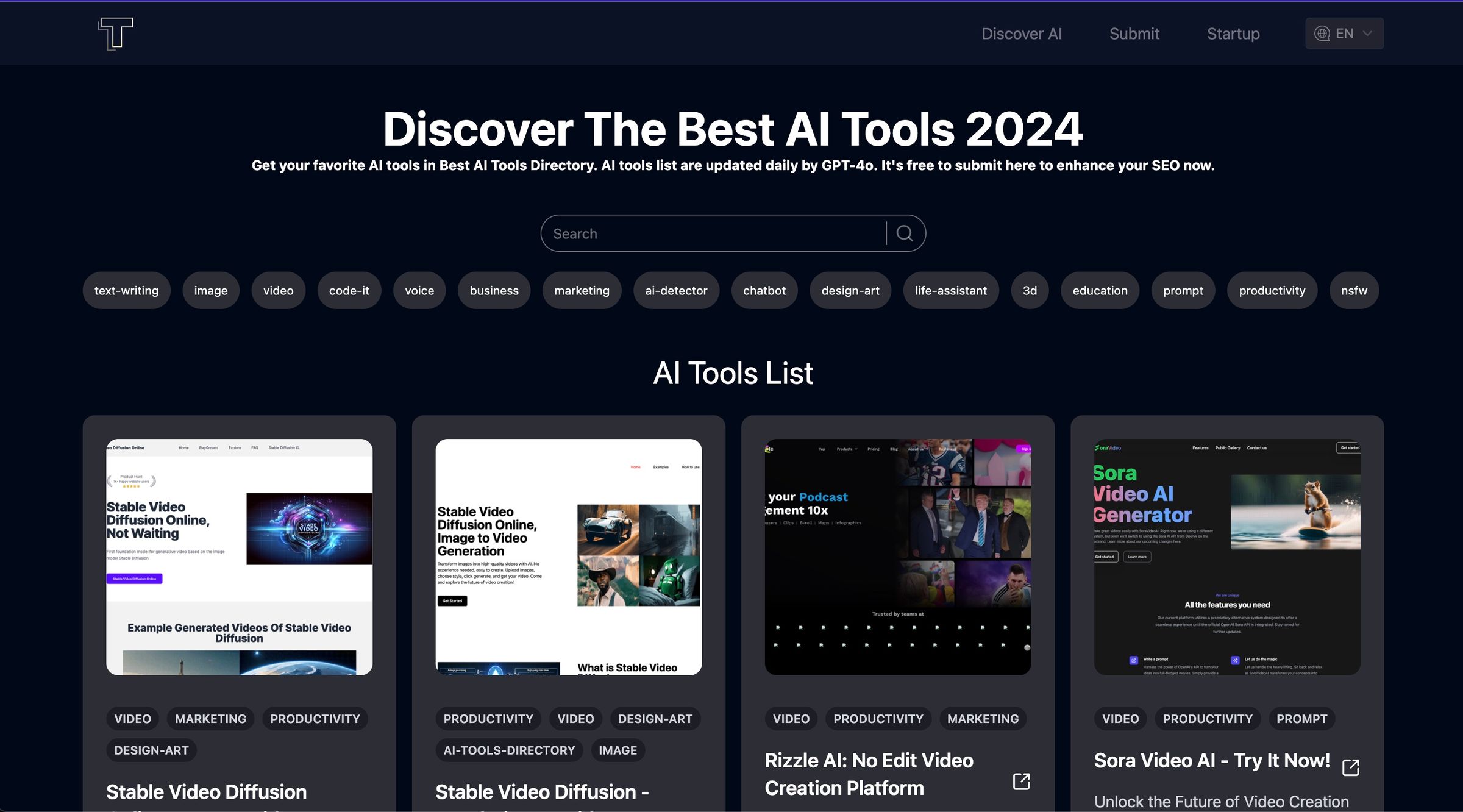Click the globe icon next to EN
The image size is (1463, 812).
[x=1322, y=34]
